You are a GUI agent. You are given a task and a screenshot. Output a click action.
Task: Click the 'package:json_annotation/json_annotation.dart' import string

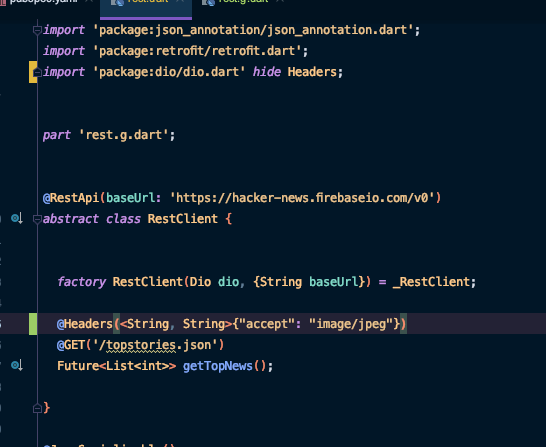tap(253, 30)
